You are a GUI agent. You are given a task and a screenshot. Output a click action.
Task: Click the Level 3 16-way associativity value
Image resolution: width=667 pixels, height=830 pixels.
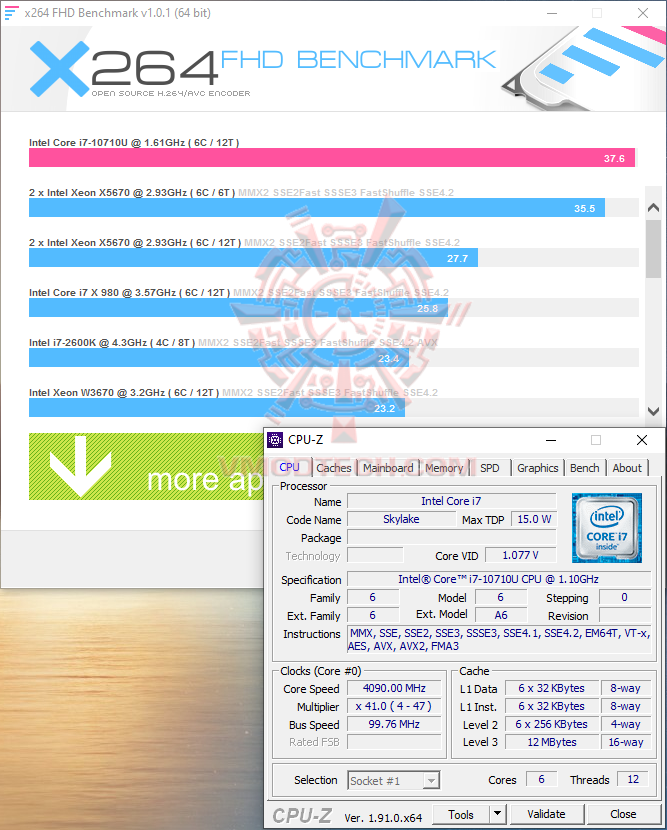[625, 742]
